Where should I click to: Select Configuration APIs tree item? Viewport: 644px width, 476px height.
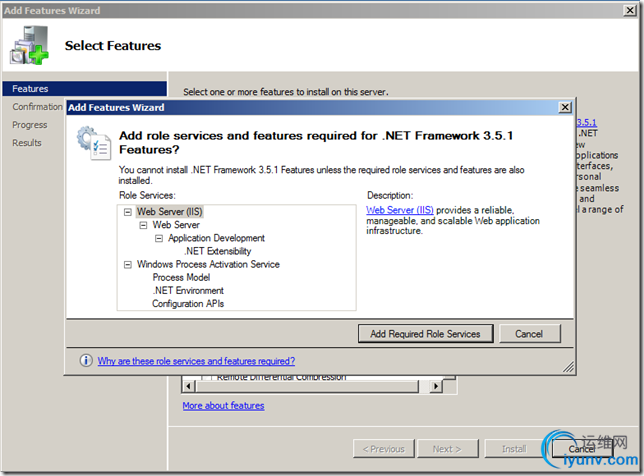pyautogui.click(x=188, y=303)
